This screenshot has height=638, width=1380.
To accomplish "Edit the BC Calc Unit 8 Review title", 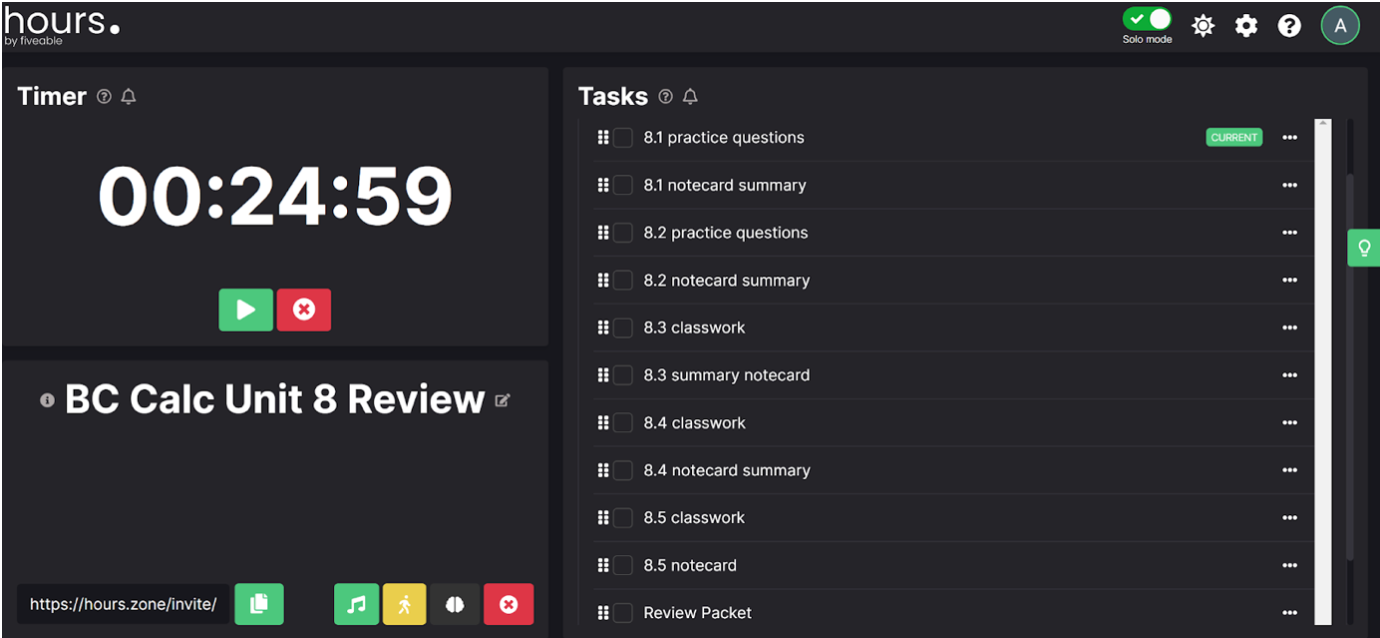I will (503, 400).
